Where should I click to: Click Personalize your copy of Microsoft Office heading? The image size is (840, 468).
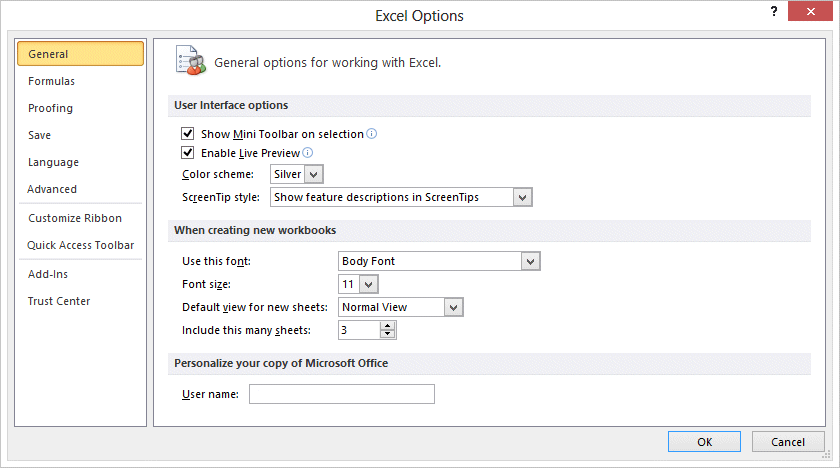point(281,363)
